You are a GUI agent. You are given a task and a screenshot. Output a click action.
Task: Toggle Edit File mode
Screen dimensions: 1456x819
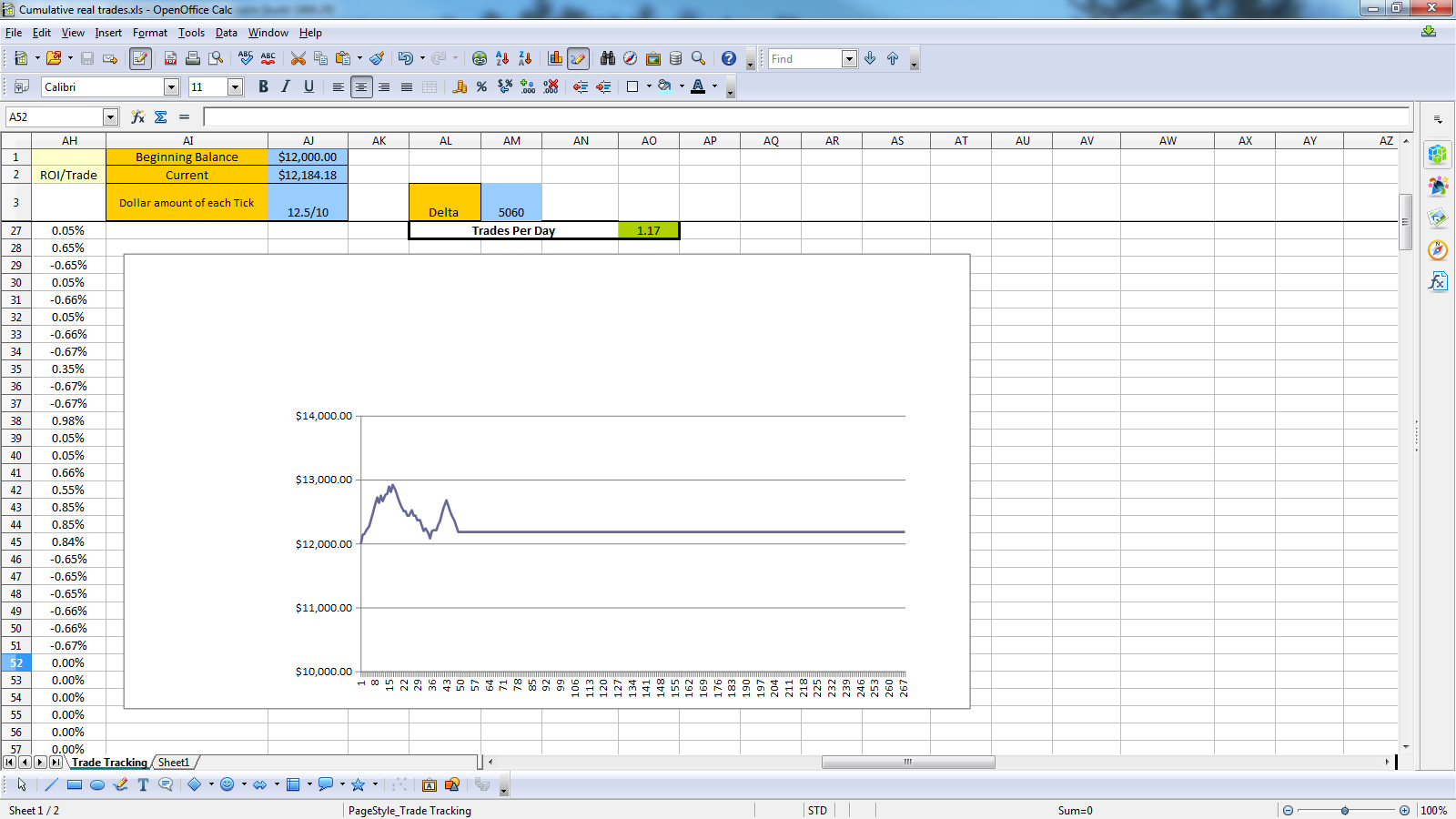pyautogui.click(x=140, y=58)
